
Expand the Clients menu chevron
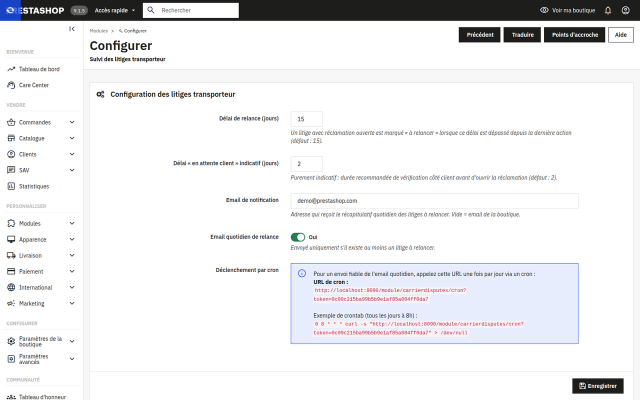click(72, 154)
